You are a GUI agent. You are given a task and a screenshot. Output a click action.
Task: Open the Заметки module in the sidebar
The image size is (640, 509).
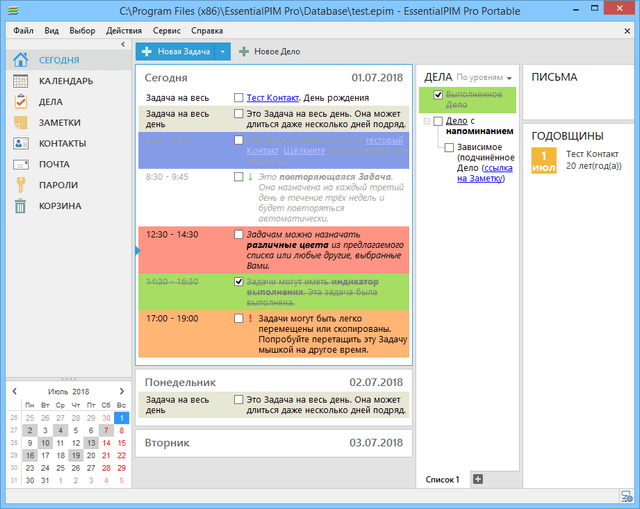point(58,122)
